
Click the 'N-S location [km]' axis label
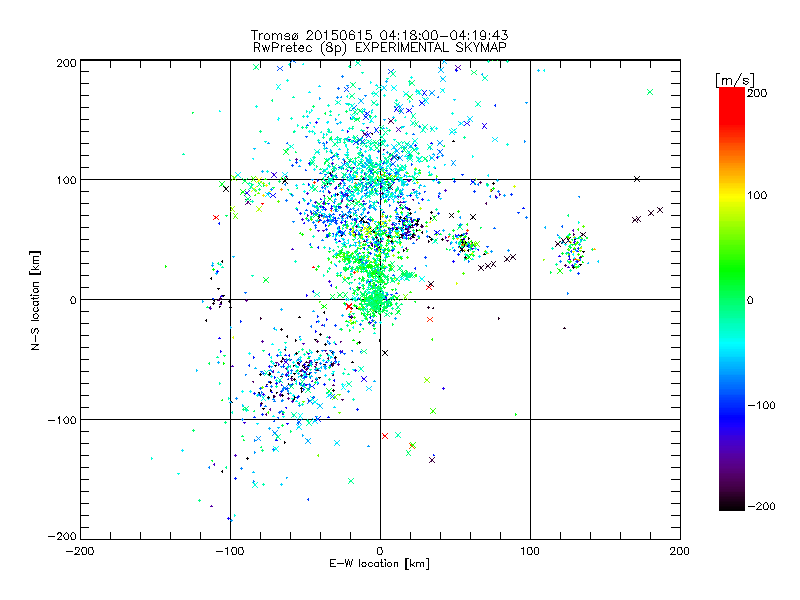coord(35,300)
